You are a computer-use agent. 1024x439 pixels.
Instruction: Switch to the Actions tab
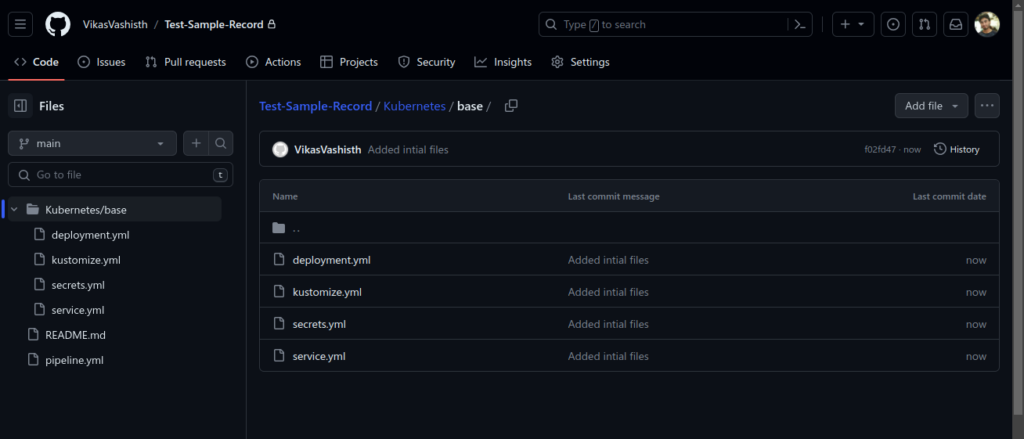(x=273, y=62)
